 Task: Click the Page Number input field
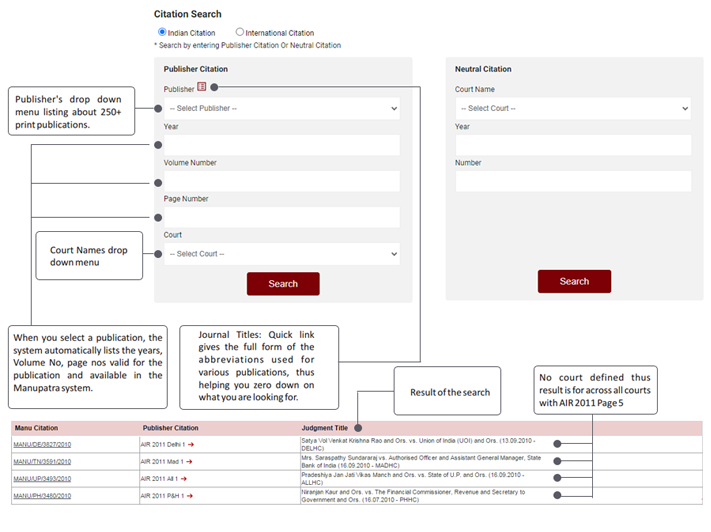282,217
